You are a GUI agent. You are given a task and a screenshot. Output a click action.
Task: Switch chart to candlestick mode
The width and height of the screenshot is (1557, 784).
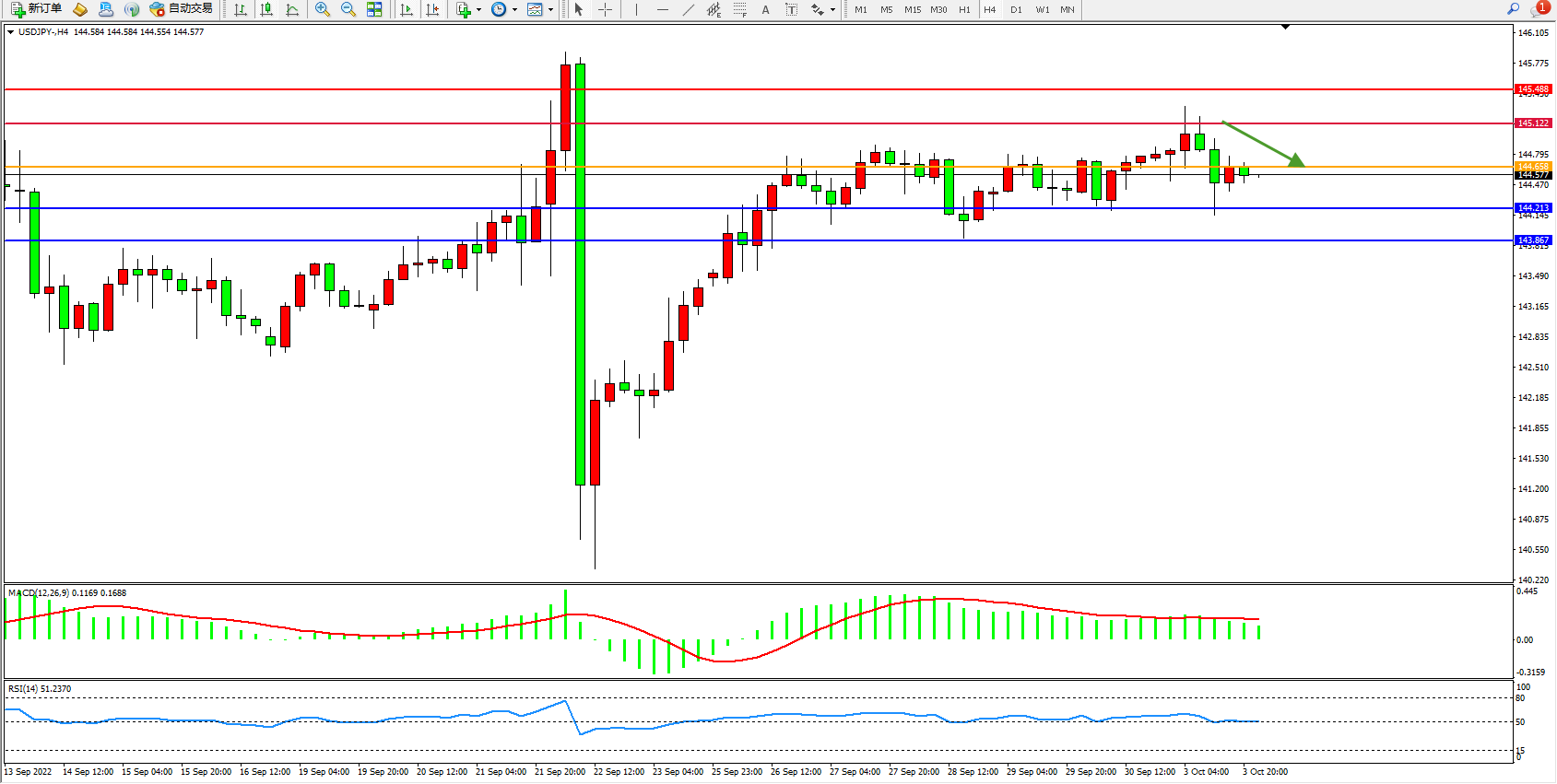[x=266, y=9]
